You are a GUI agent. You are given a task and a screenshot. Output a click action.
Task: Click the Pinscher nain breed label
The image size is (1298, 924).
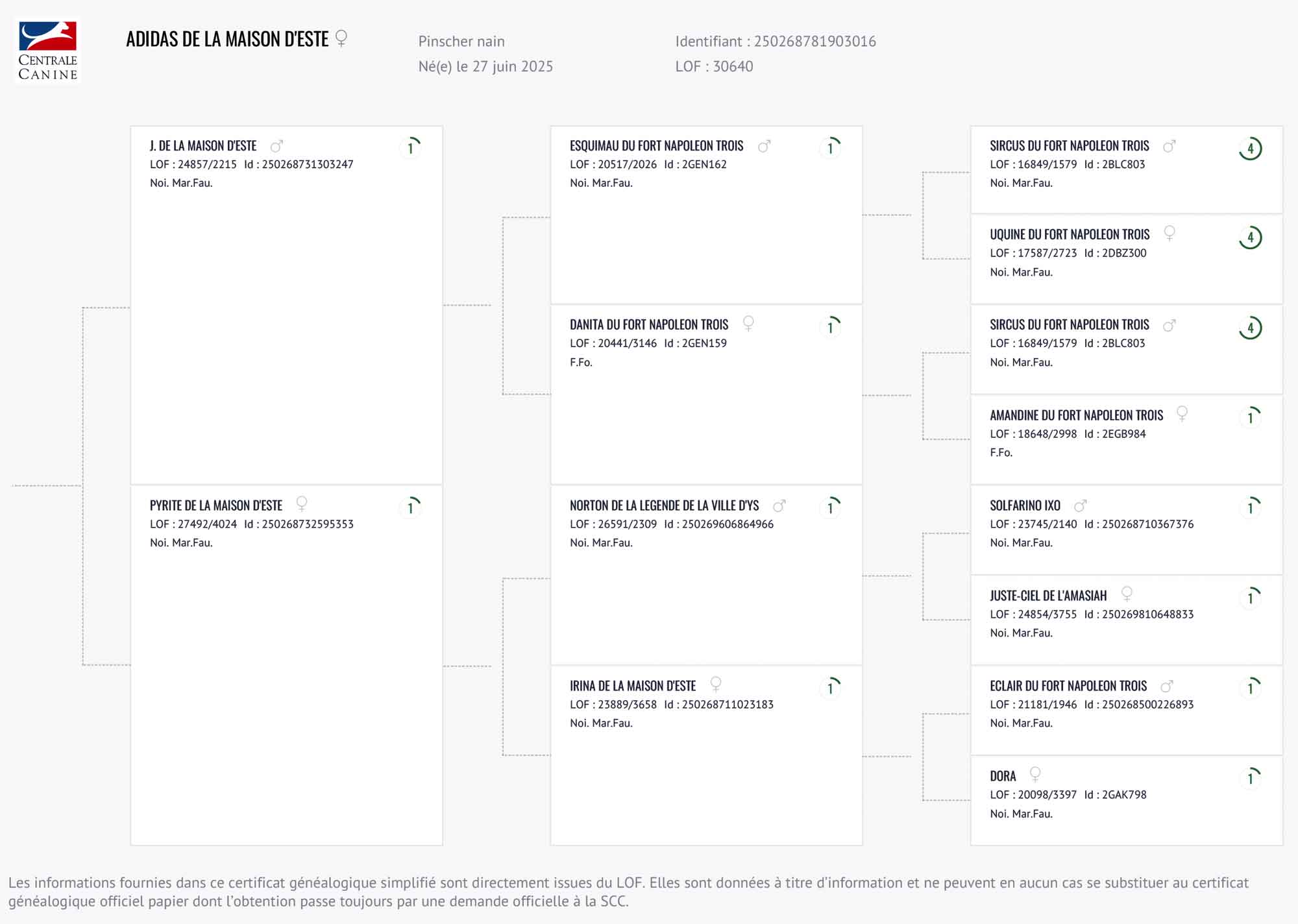[461, 42]
